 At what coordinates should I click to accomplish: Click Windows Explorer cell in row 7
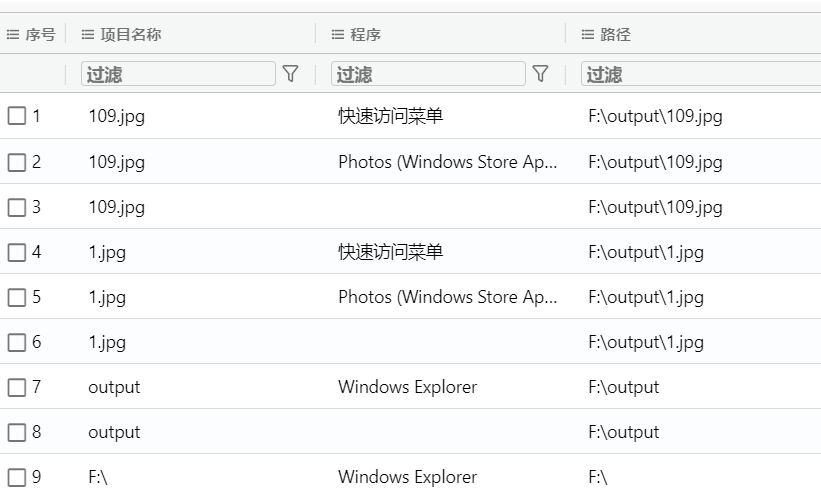[408, 388]
